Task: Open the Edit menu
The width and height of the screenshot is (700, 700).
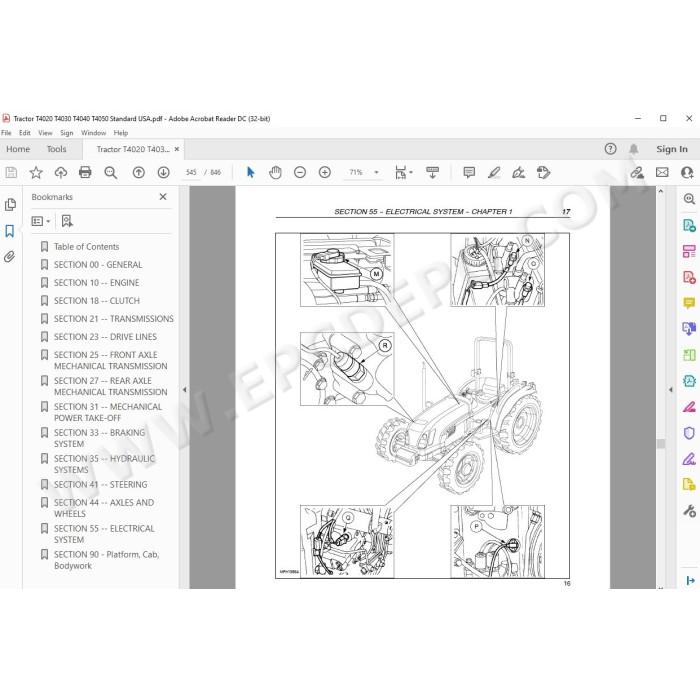Action: pyautogui.click(x=25, y=133)
